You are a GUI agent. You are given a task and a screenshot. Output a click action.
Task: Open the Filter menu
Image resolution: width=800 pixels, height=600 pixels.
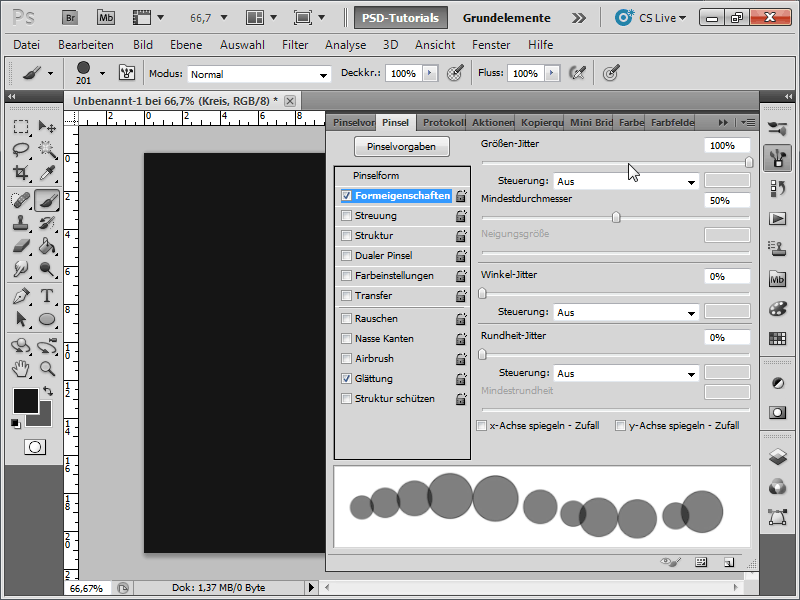(x=295, y=45)
